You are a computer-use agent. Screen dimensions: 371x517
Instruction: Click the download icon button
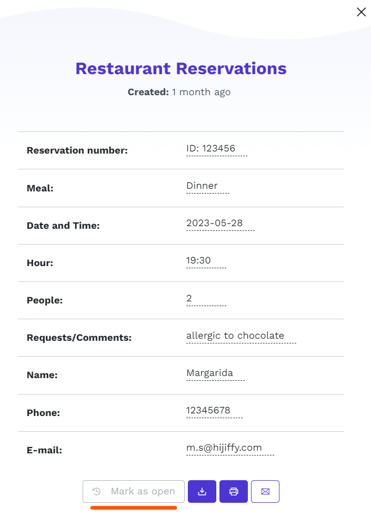pyautogui.click(x=202, y=491)
